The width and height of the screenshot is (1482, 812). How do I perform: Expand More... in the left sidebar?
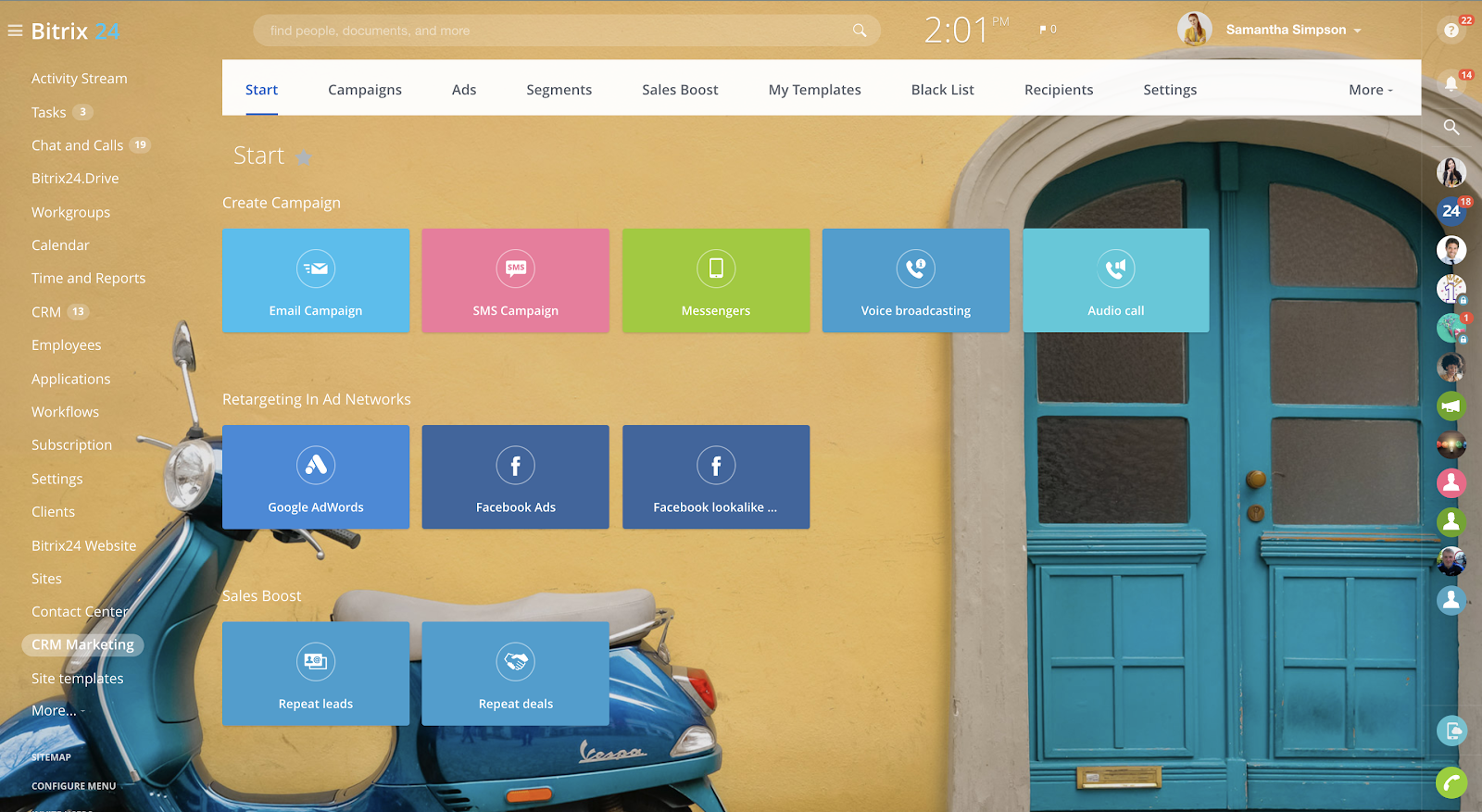[x=58, y=711]
